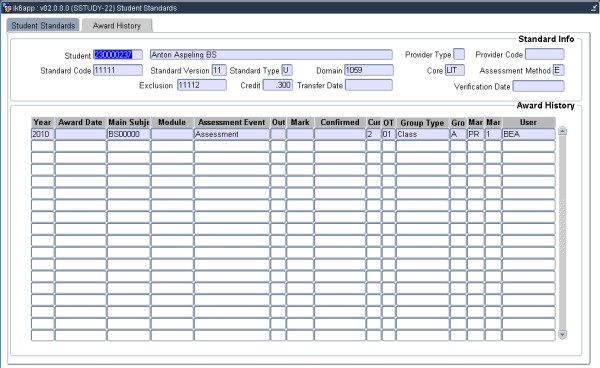Click the Module column header
The image size is (600, 368).
pyautogui.click(x=172, y=122)
